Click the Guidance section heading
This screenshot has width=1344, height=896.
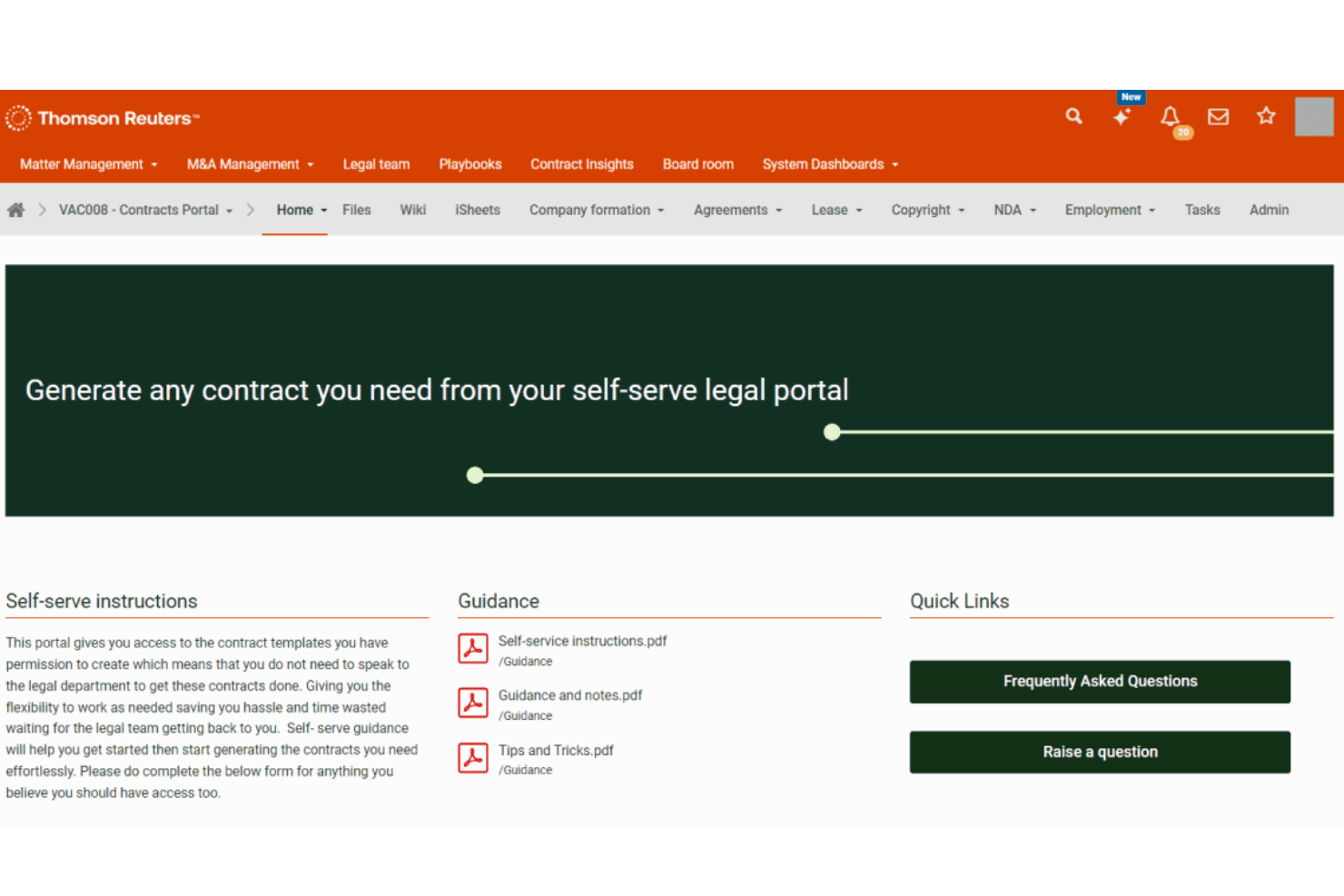pyautogui.click(x=499, y=601)
